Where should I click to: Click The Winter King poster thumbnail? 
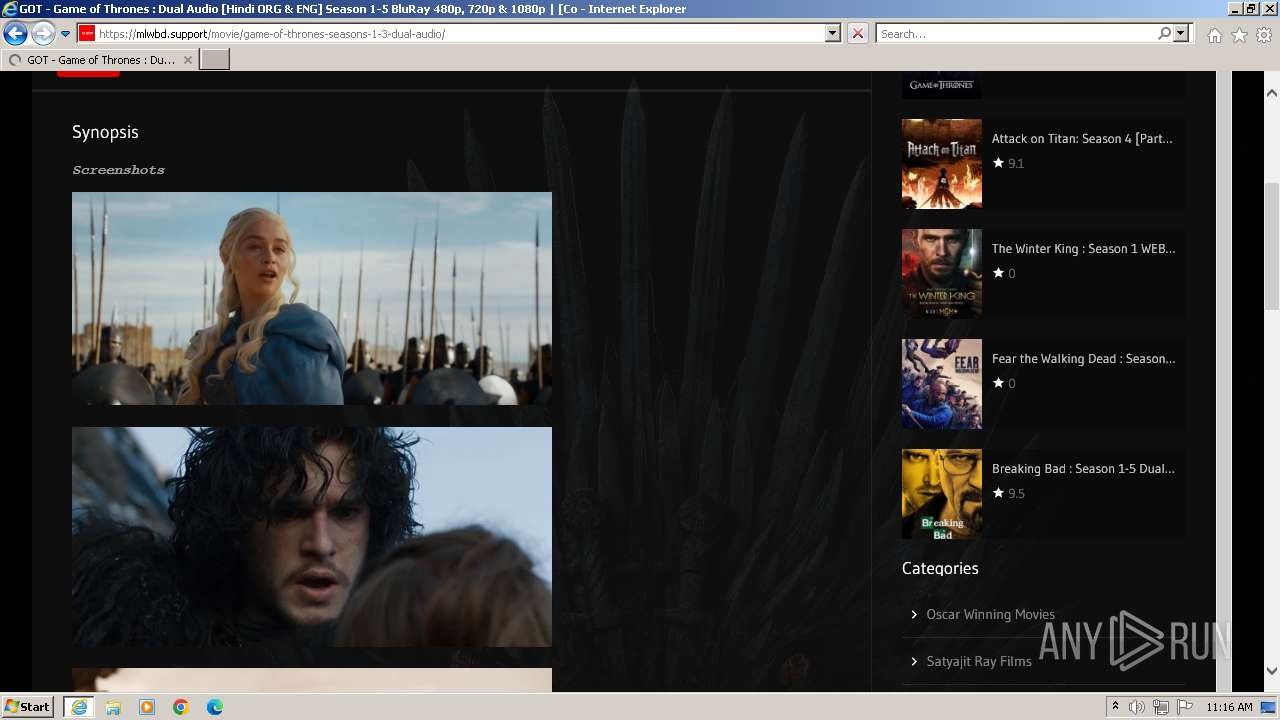click(x=942, y=274)
